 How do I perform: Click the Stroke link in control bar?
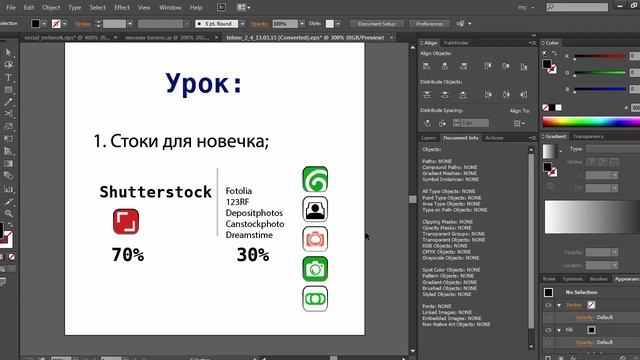coord(83,24)
